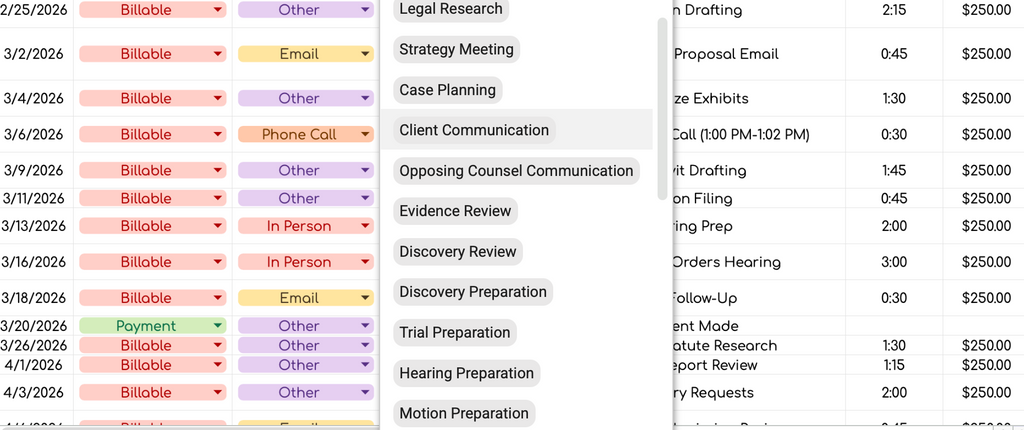This screenshot has height=430, width=1024.
Task: Select the 3/4/2026 date cell
Action: tap(36, 99)
